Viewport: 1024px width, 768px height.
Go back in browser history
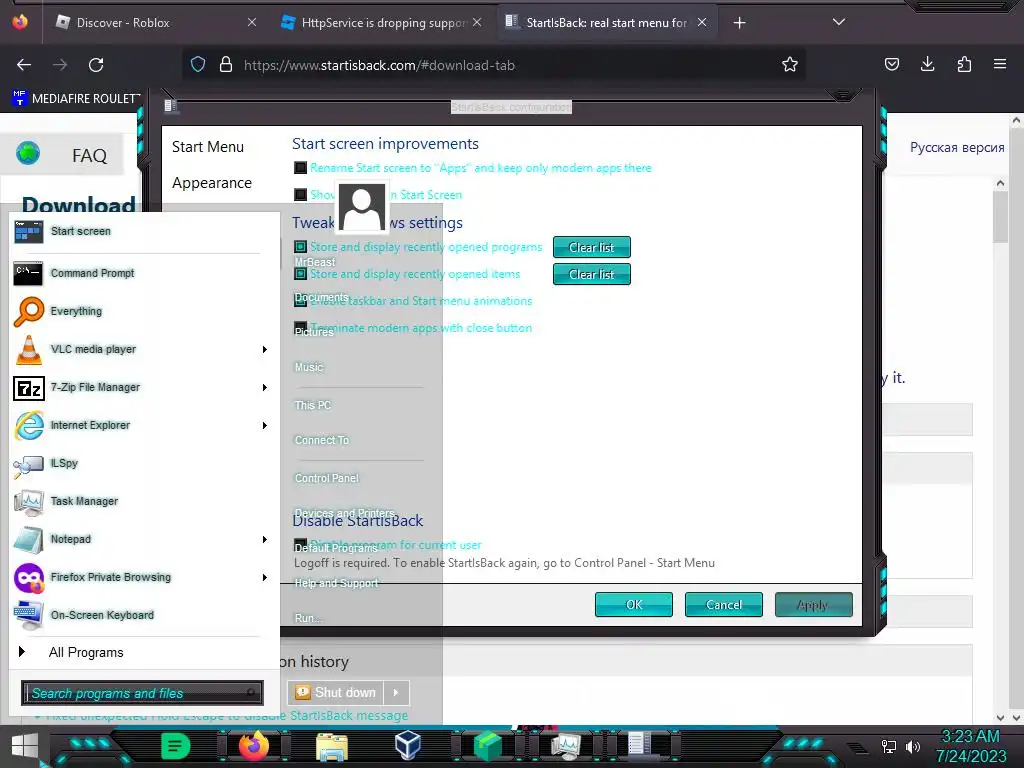pyautogui.click(x=24, y=65)
